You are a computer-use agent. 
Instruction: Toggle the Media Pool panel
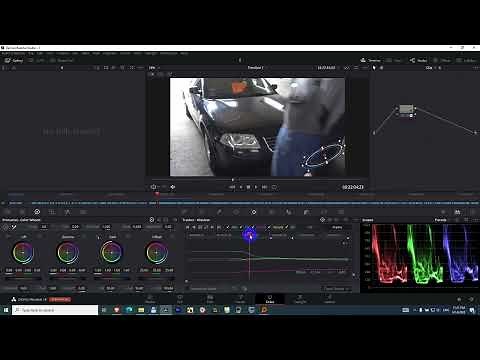62,60
